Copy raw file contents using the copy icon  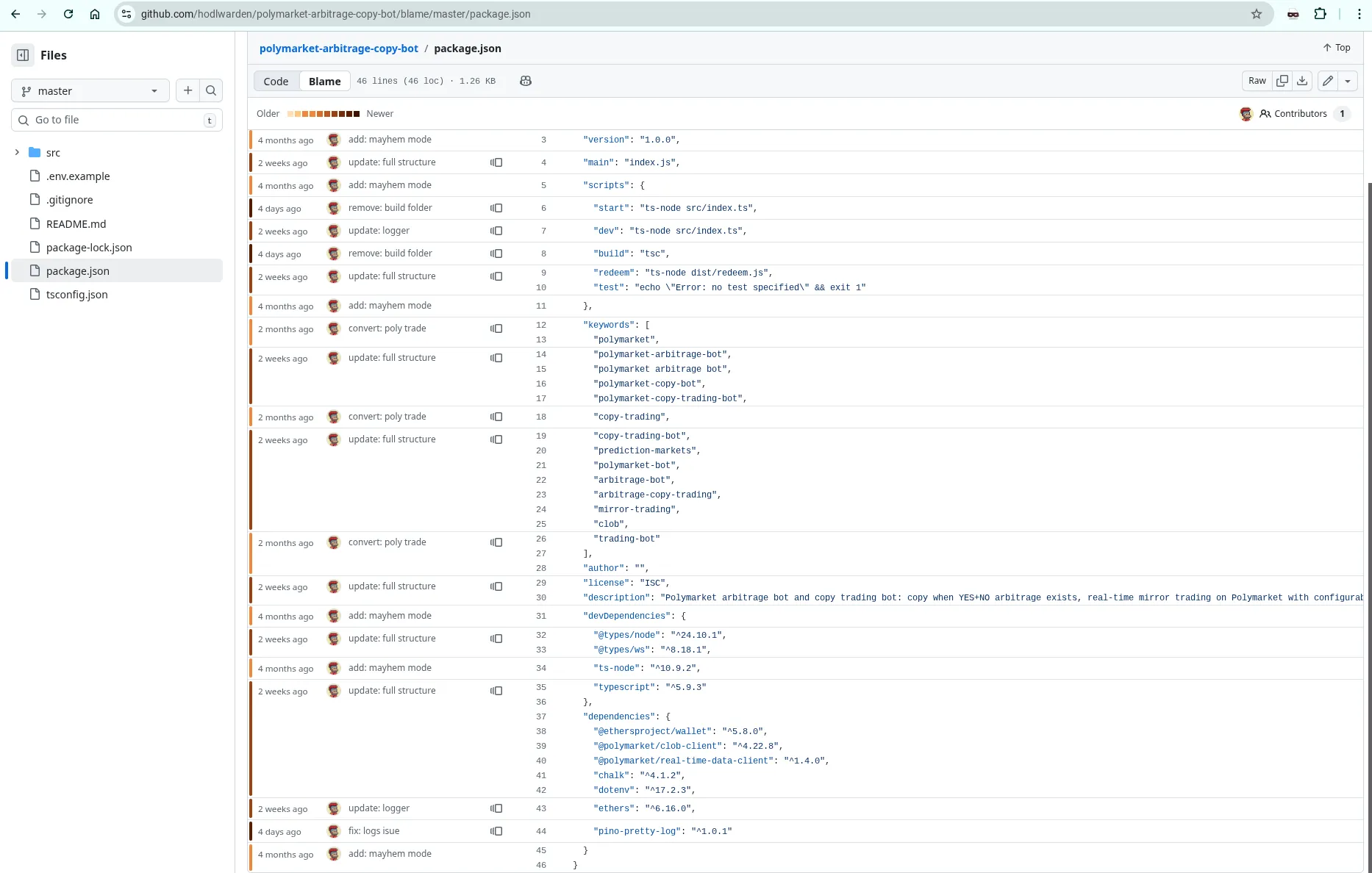click(x=1282, y=81)
